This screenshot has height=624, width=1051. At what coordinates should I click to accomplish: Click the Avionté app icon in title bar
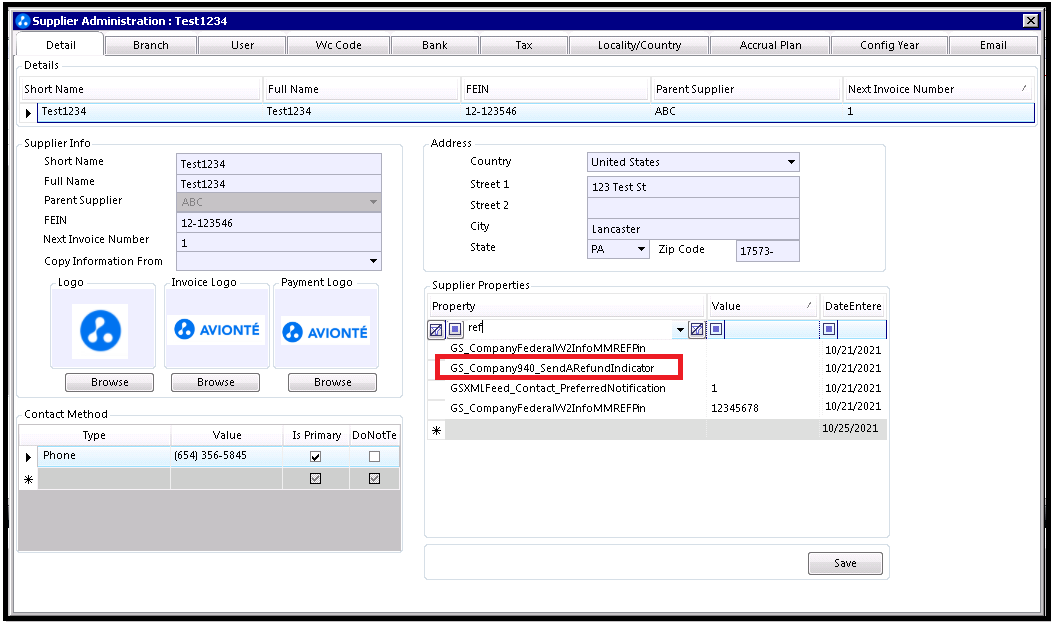pyautogui.click(x=23, y=21)
